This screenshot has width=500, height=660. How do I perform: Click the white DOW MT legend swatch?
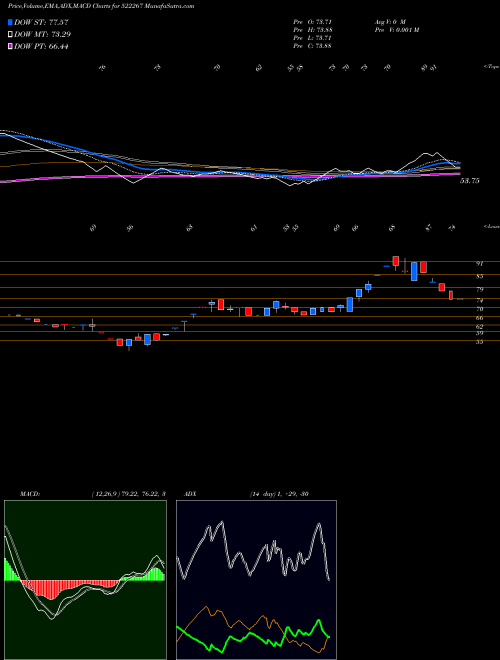tap(10, 35)
